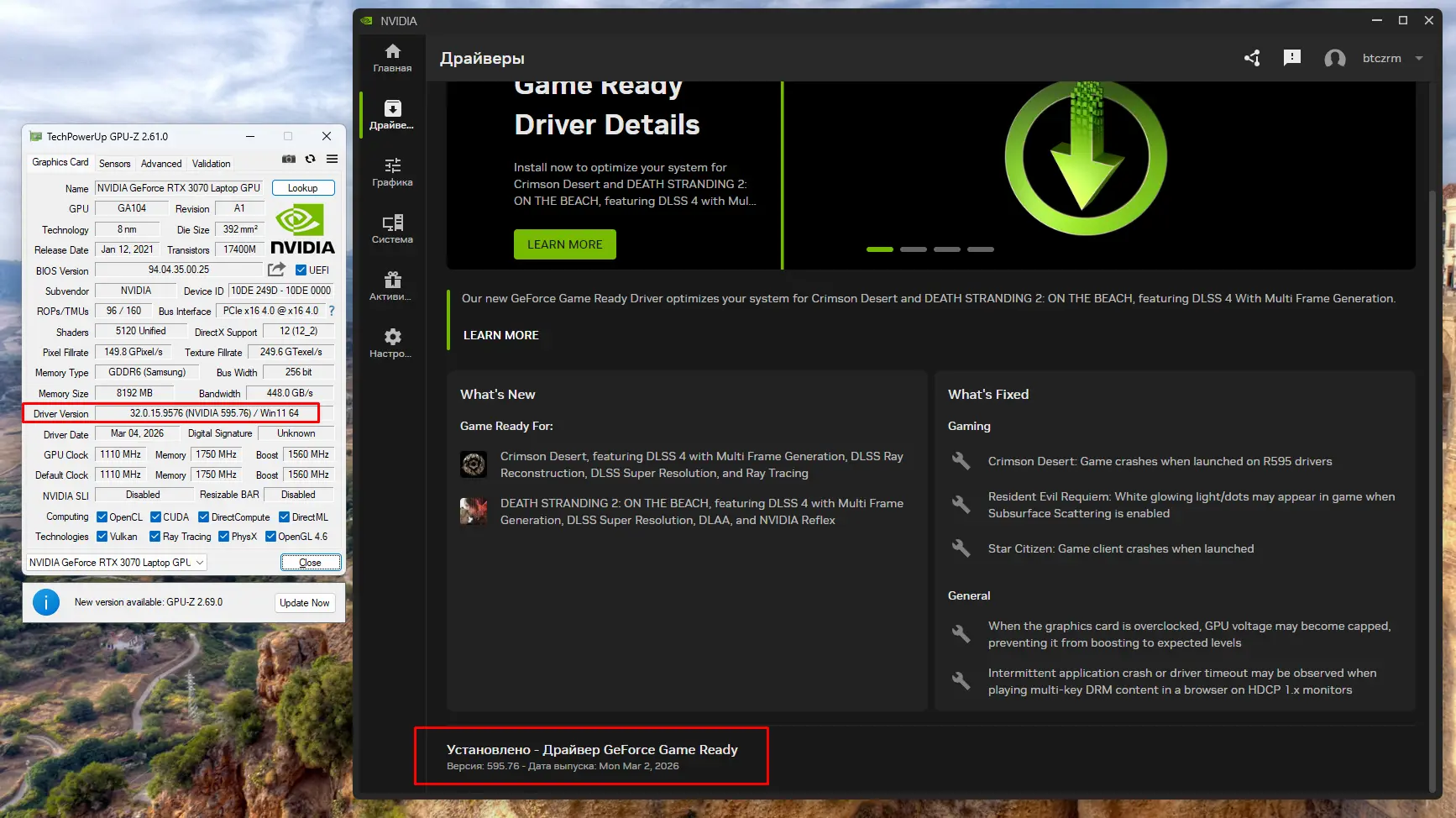
Task: Click the NVIDIA logo in GPU-Z
Action: tap(302, 229)
